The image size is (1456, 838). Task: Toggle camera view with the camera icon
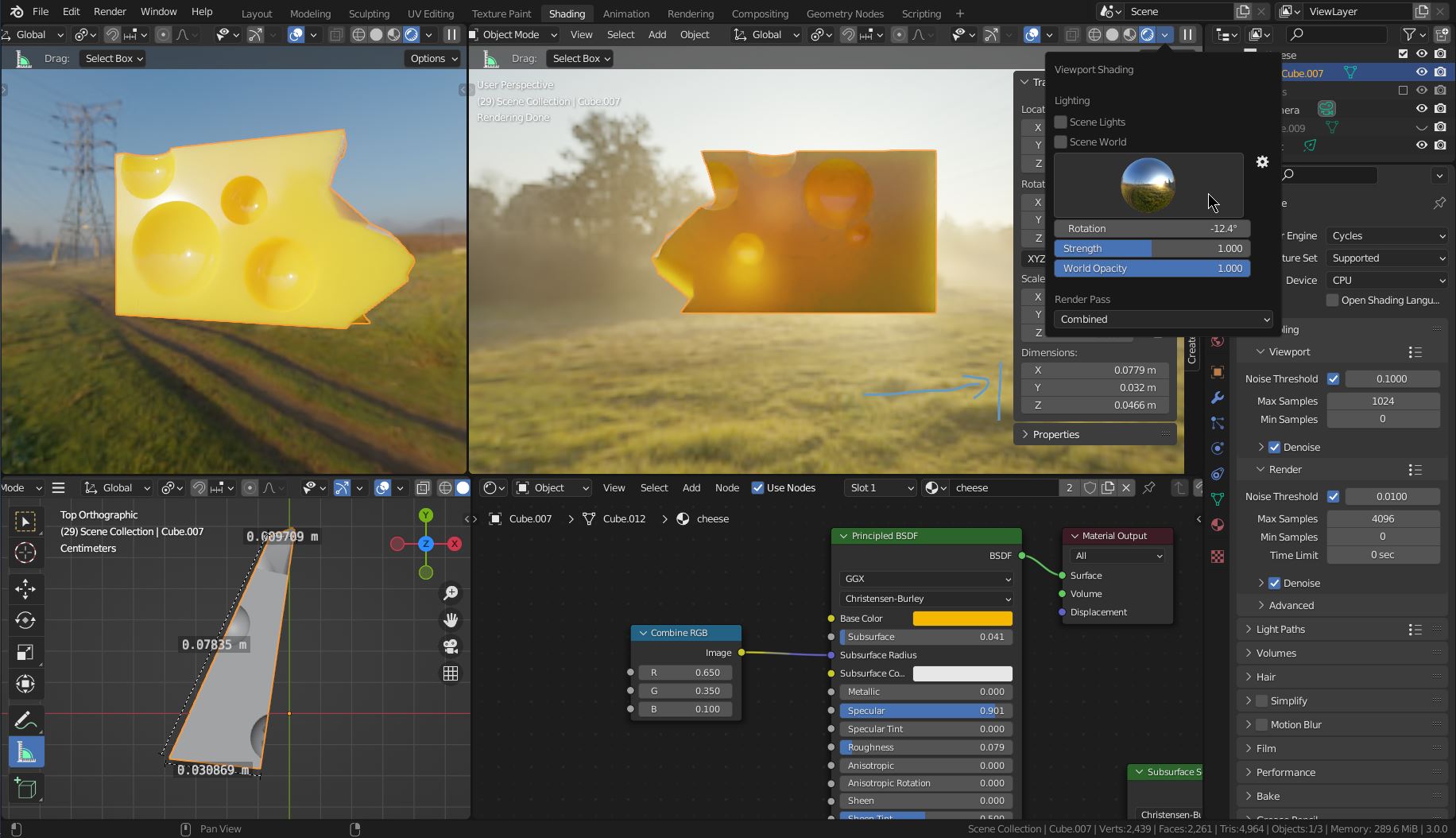451,646
